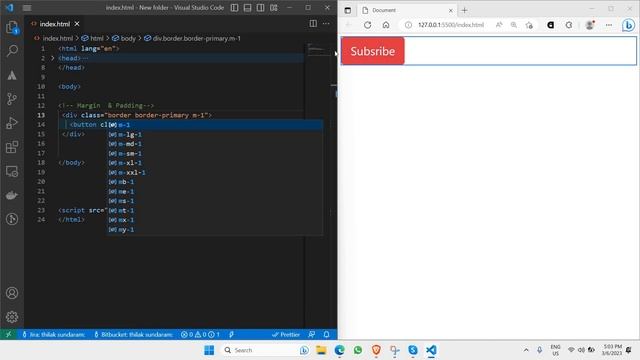
Task: Select the m-lg-1 suggestion
Action: [215, 134]
